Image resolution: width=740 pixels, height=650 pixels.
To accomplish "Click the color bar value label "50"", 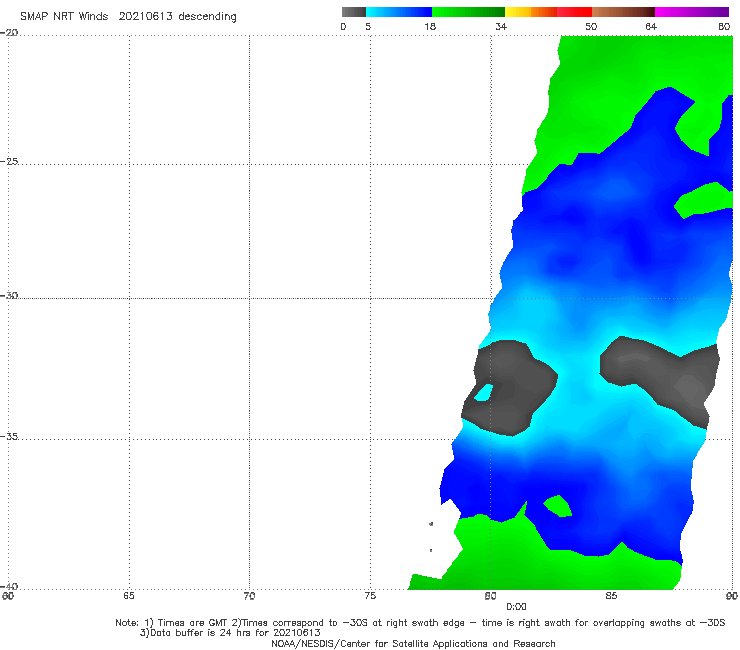I will (591, 27).
